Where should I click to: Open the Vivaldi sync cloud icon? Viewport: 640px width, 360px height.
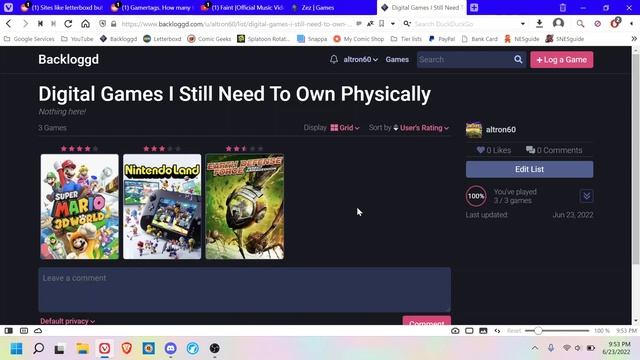38,331
